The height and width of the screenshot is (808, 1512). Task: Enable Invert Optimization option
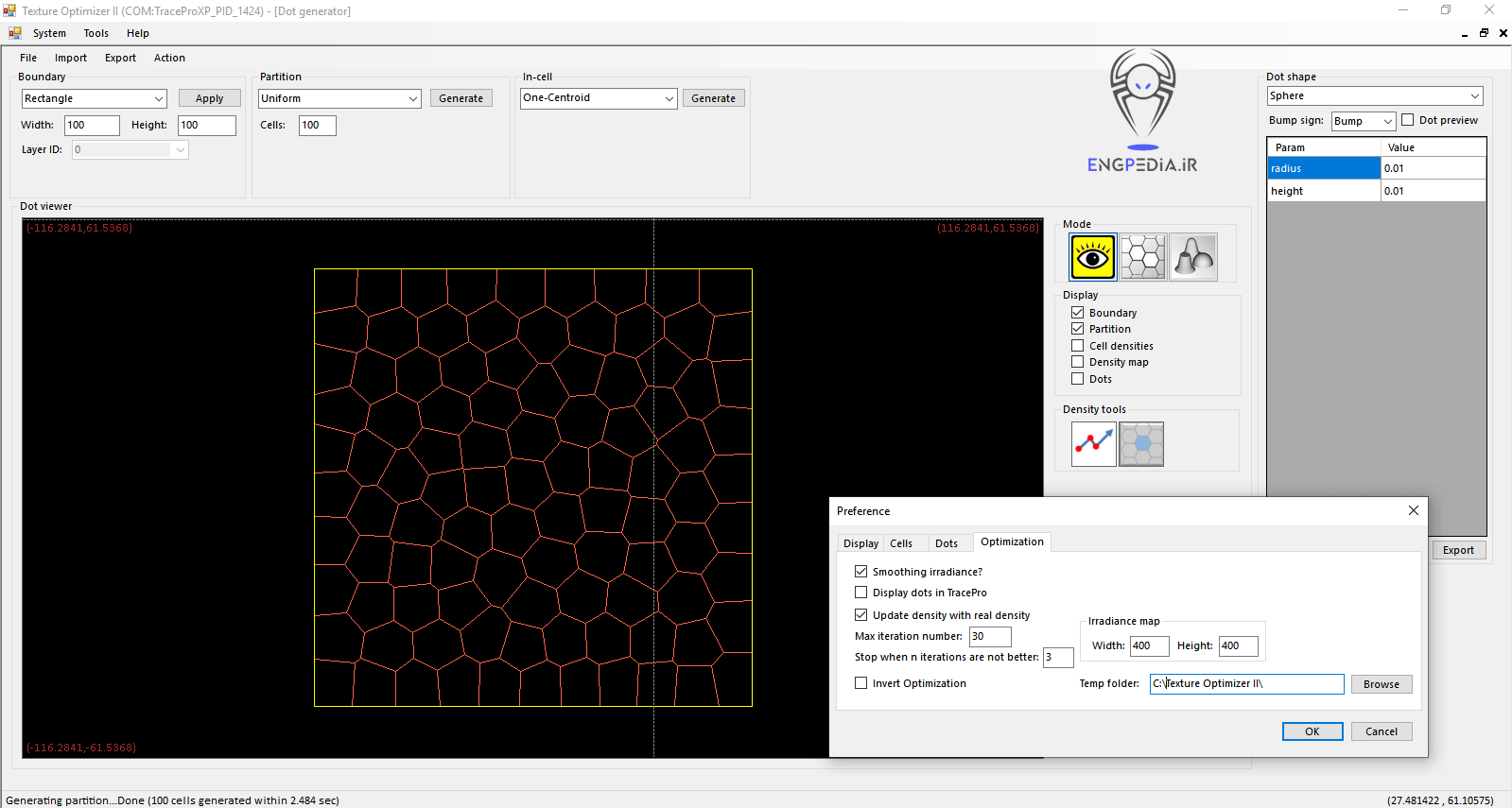860,683
